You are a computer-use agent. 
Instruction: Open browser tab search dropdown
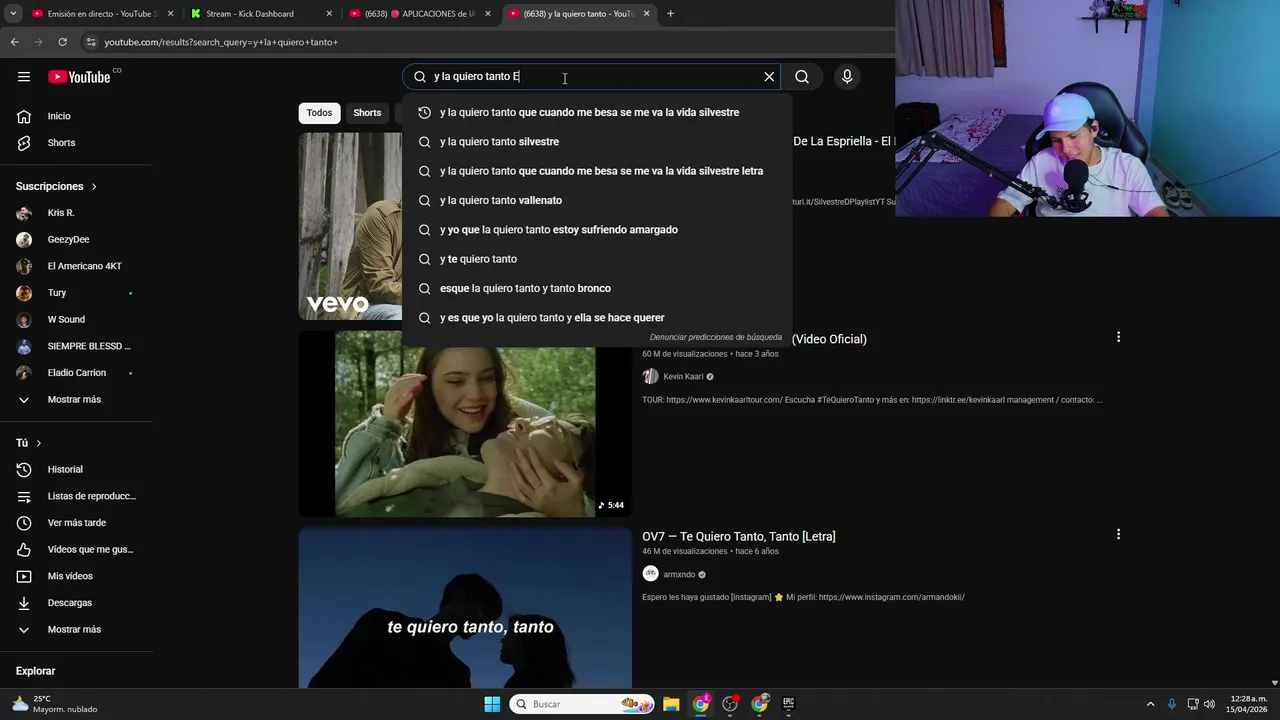coord(12,14)
